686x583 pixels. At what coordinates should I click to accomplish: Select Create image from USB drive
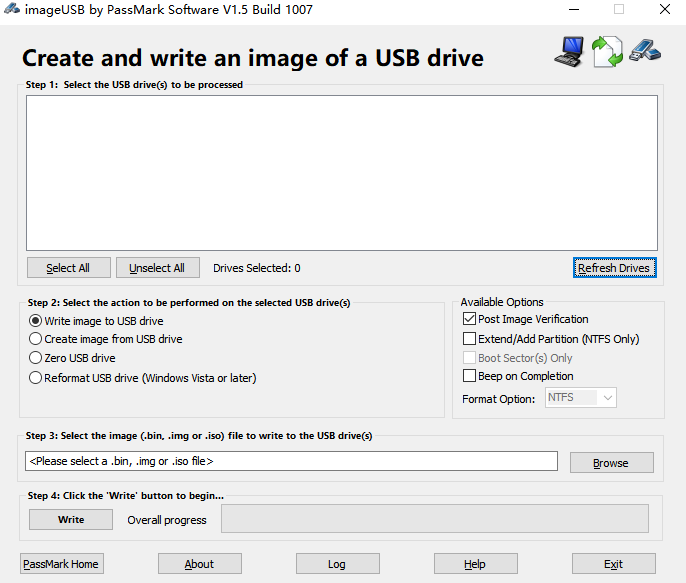tap(36, 339)
